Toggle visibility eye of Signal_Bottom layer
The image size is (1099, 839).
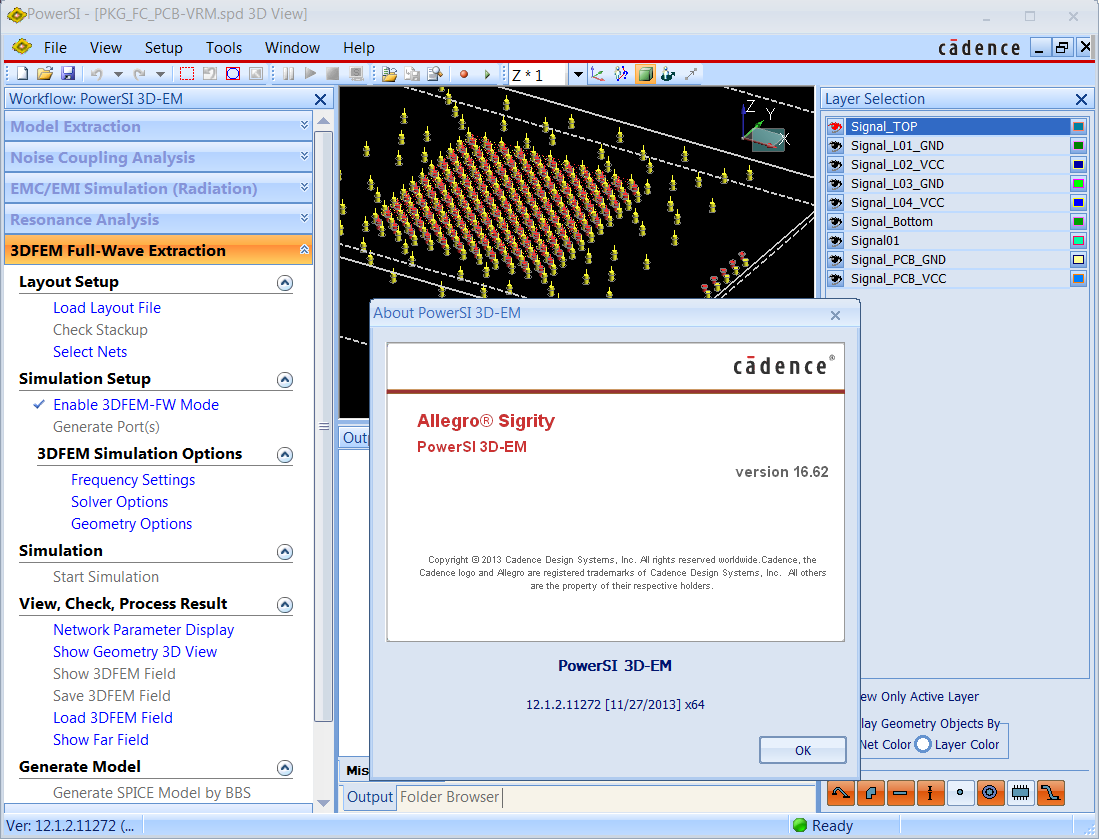click(835, 221)
